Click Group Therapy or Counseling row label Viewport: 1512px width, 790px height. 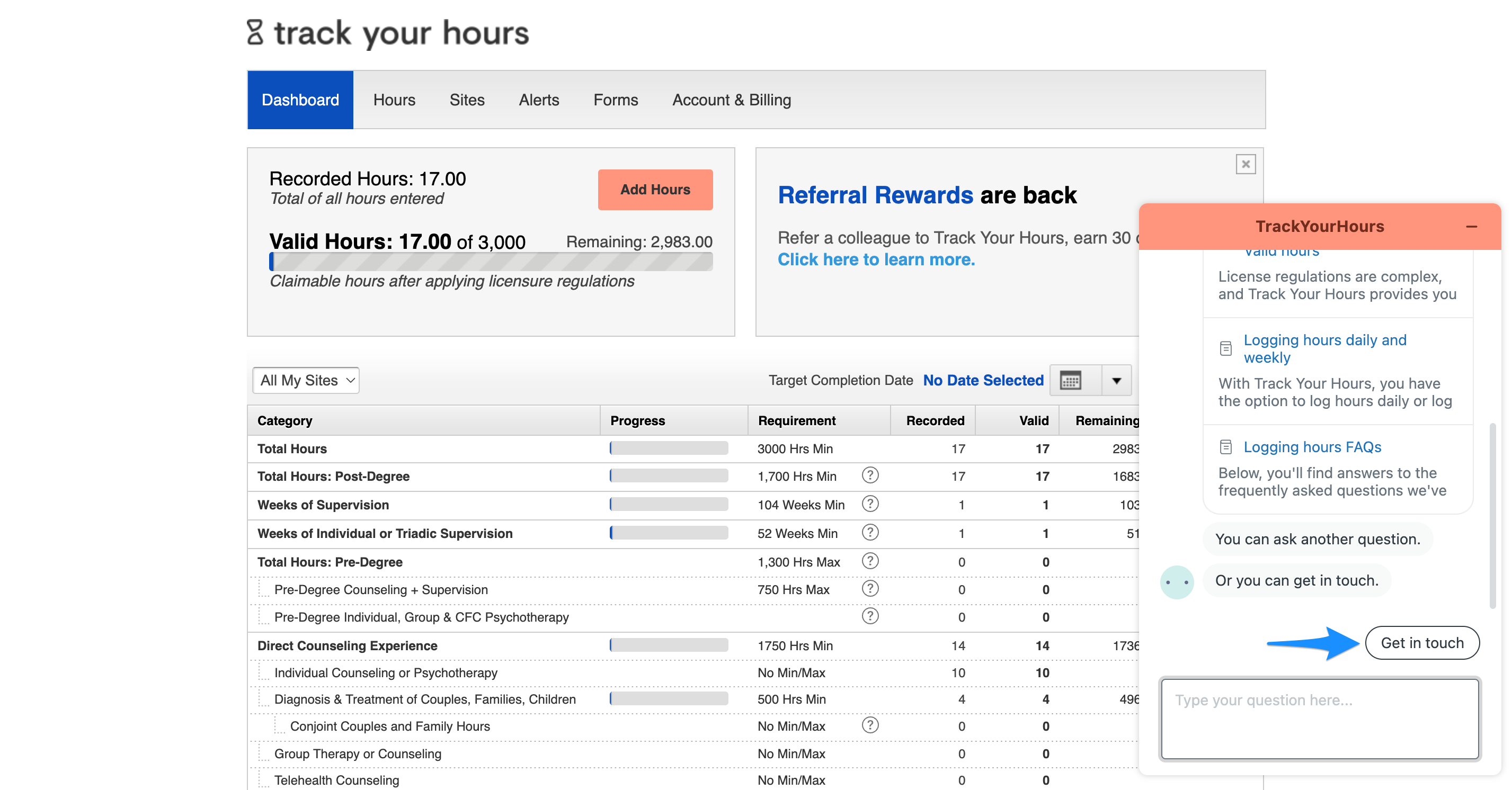(358, 753)
